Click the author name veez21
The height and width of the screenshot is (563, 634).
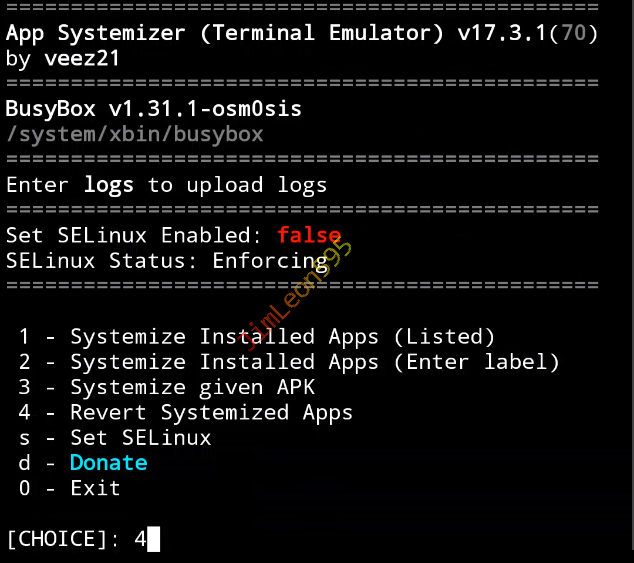(82, 57)
